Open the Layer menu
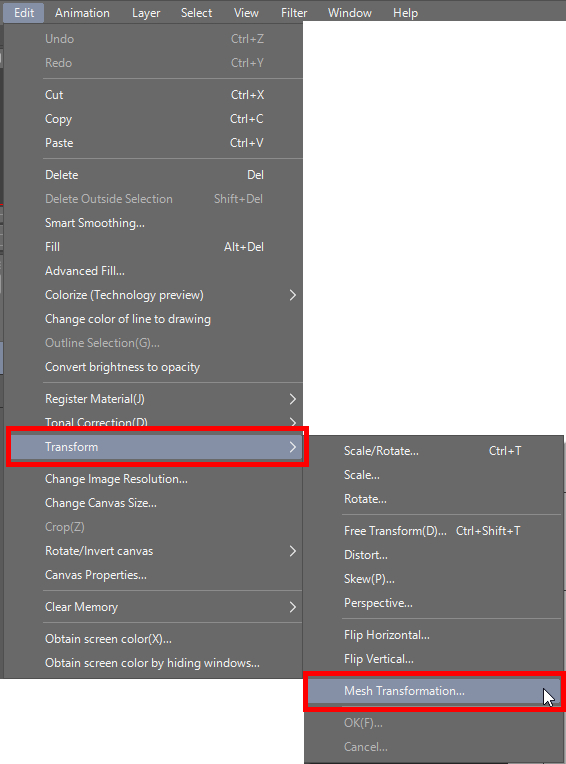The image size is (566, 764). coord(146,13)
